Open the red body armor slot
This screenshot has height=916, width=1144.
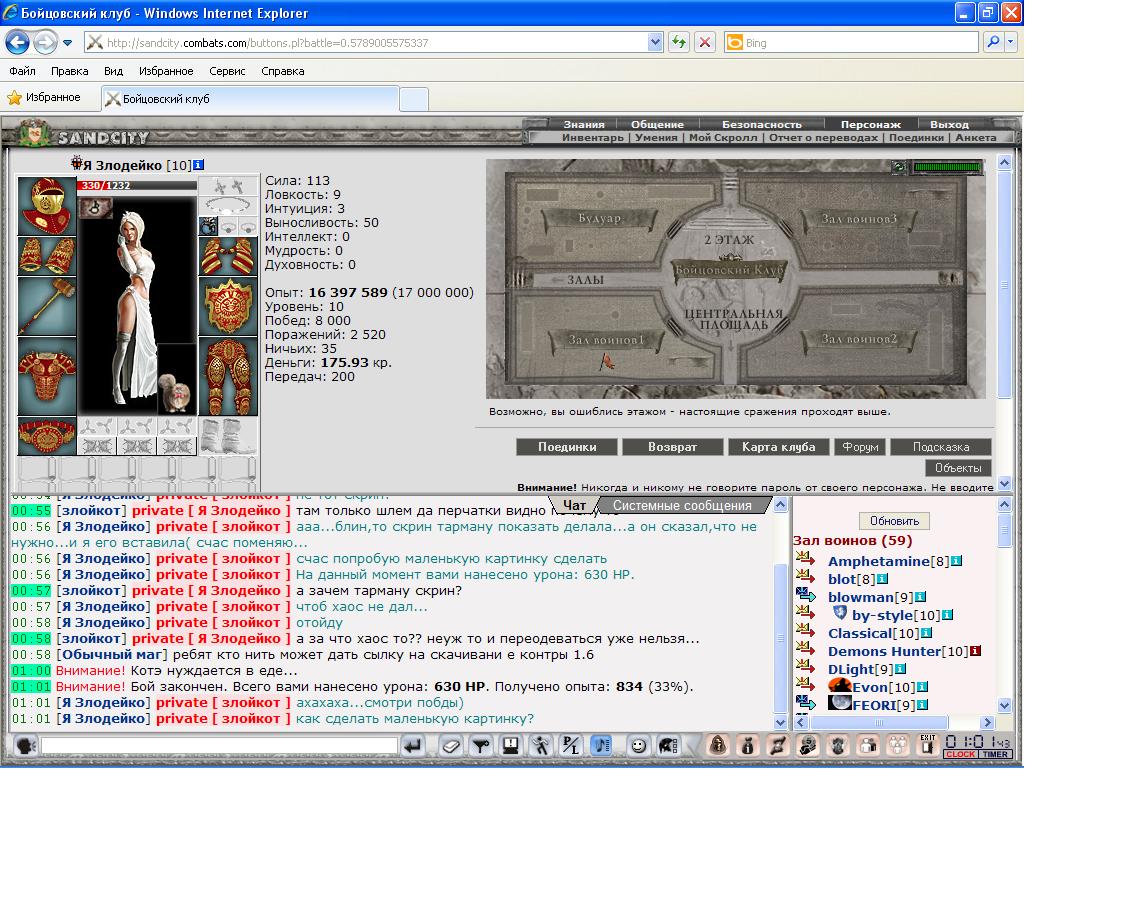pyautogui.click(x=47, y=376)
